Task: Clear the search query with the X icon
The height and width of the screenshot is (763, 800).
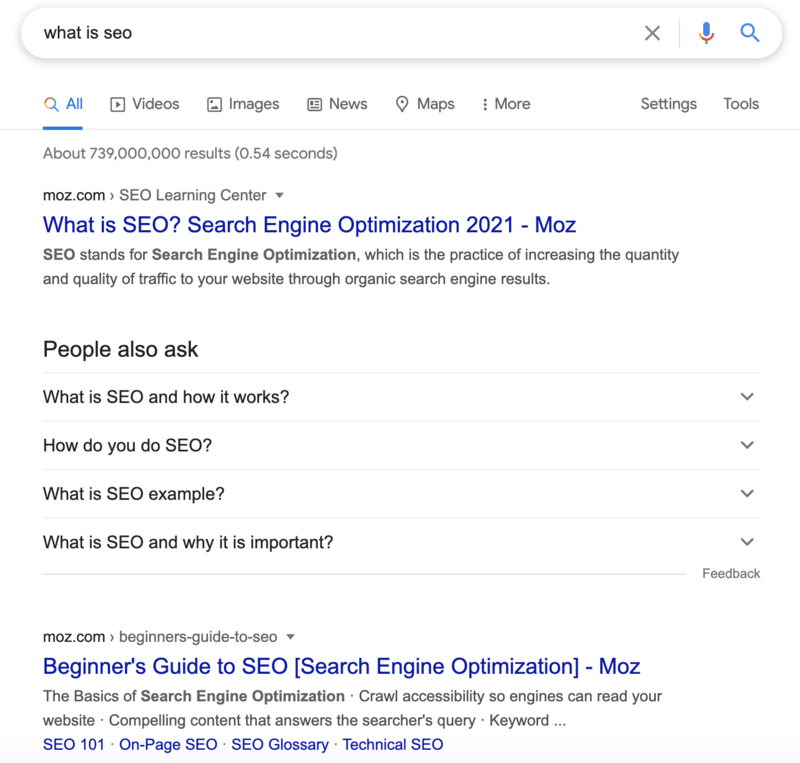Action: click(x=652, y=32)
